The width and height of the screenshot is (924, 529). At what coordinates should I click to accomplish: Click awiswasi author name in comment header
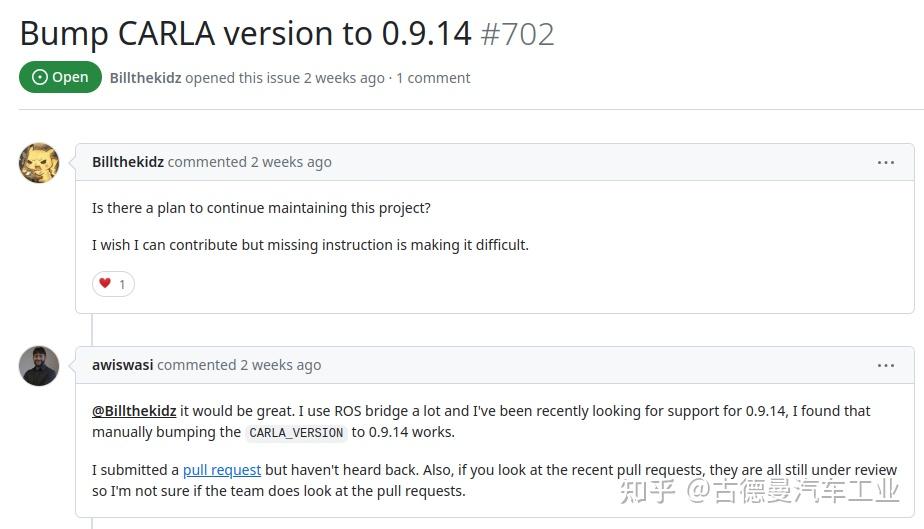[122, 365]
